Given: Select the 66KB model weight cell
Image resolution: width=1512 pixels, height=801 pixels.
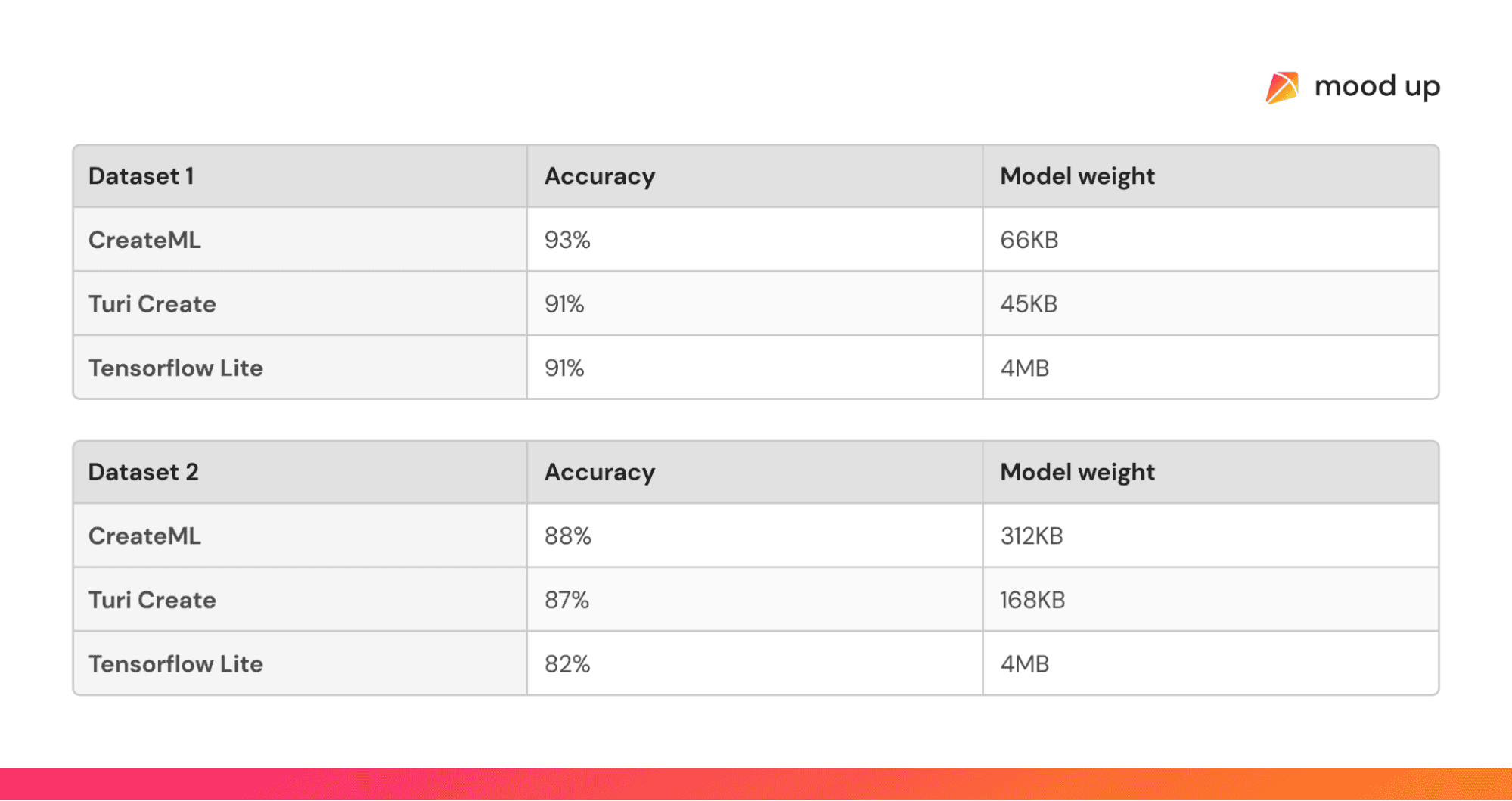Looking at the screenshot, I should (1029, 240).
